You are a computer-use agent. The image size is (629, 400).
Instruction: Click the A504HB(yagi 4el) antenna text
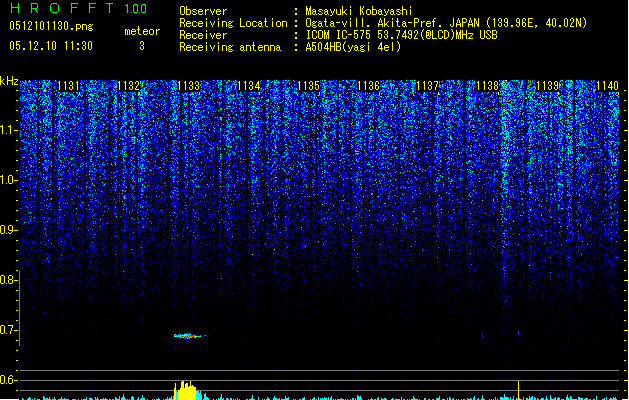[x=353, y=47]
